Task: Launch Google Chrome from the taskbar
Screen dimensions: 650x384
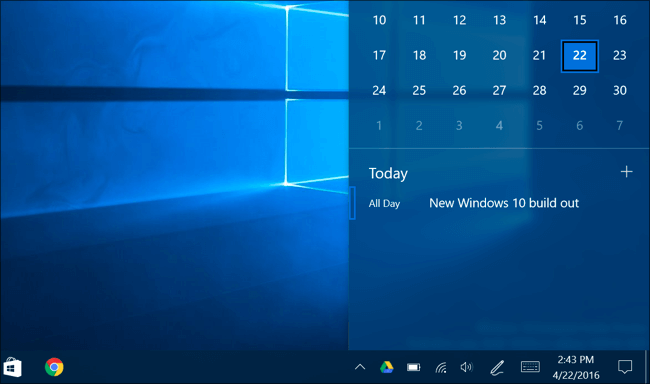Action: click(54, 367)
